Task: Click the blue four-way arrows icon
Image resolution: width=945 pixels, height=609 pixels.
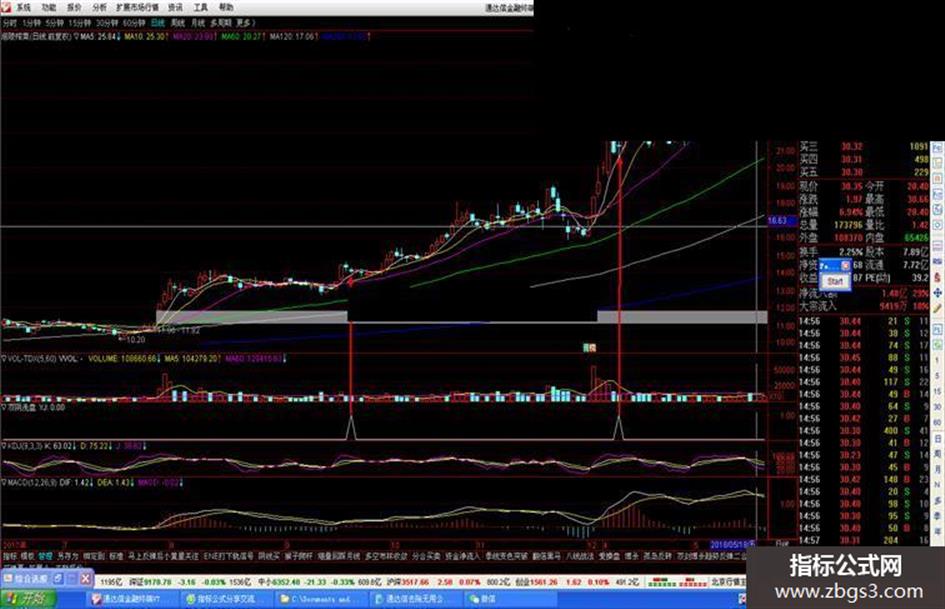Action: [x=938, y=293]
